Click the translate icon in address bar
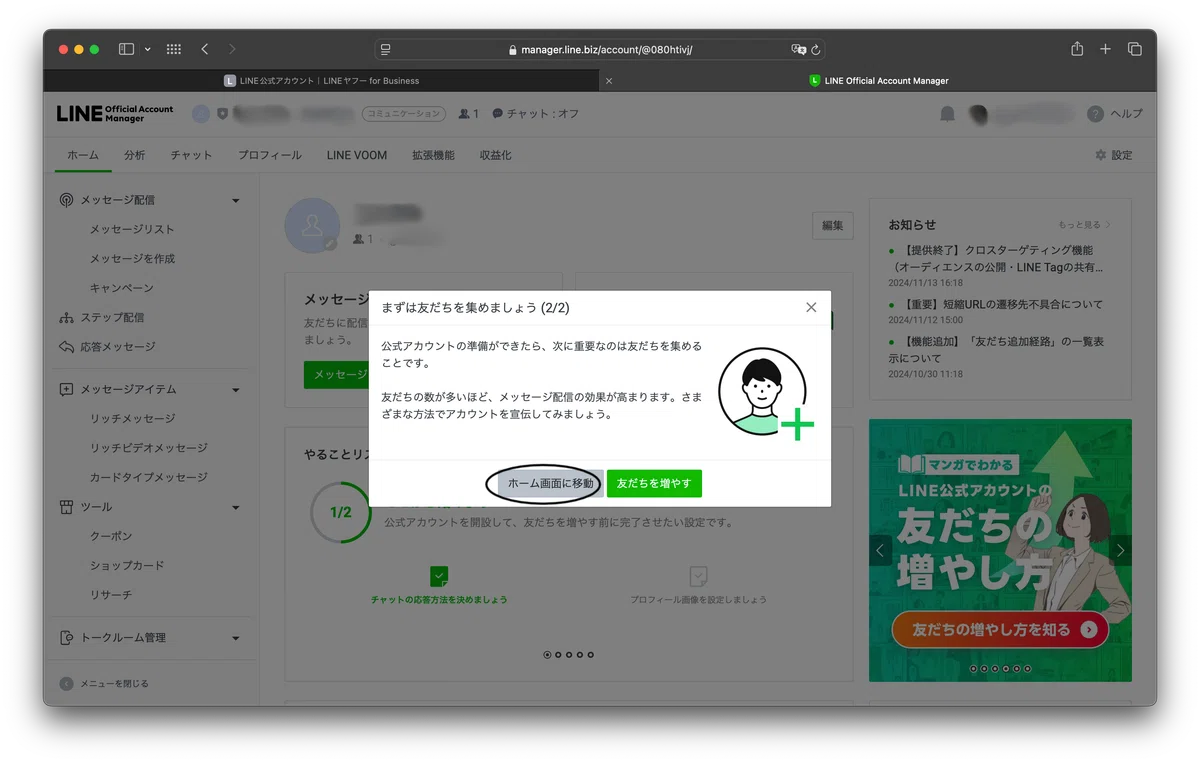 [x=798, y=49]
